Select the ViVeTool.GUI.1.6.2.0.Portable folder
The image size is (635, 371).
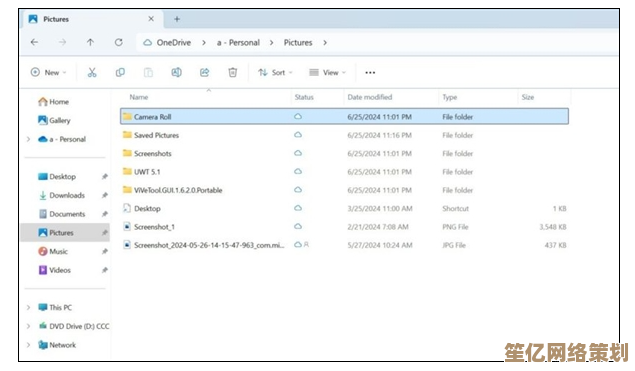(178, 190)
